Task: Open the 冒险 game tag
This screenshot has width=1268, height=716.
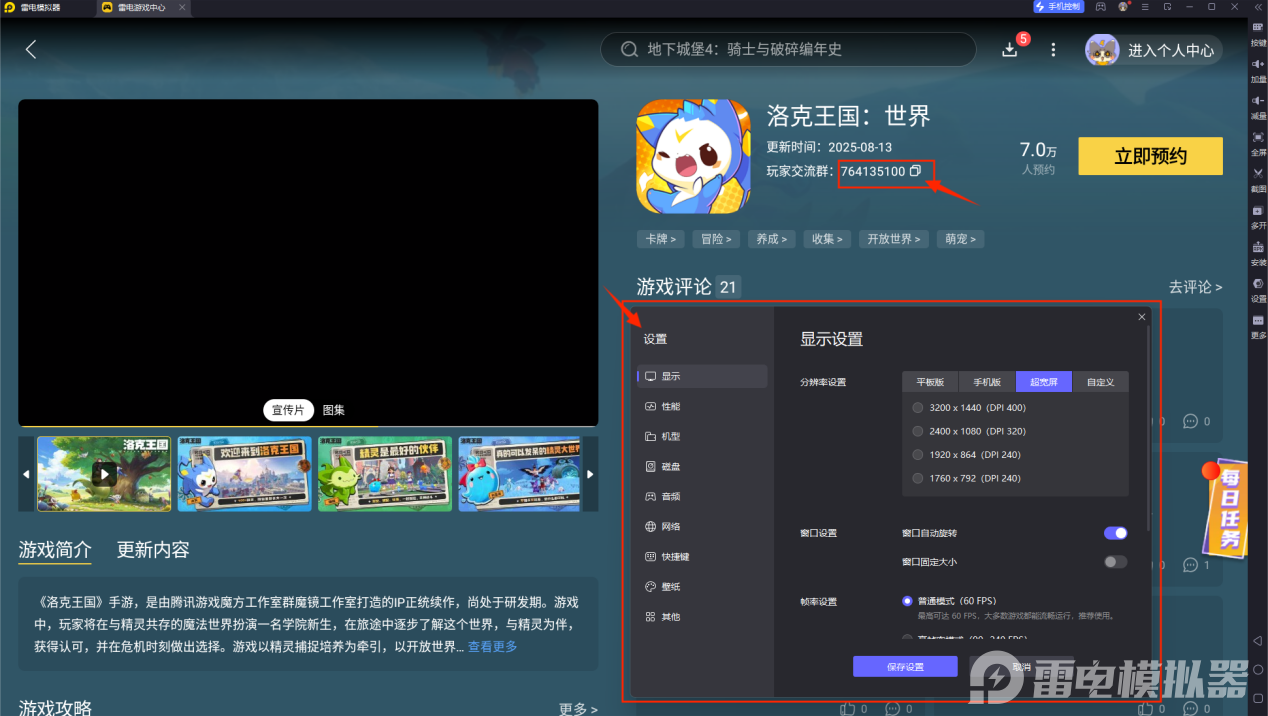Action: coord(716,239)
